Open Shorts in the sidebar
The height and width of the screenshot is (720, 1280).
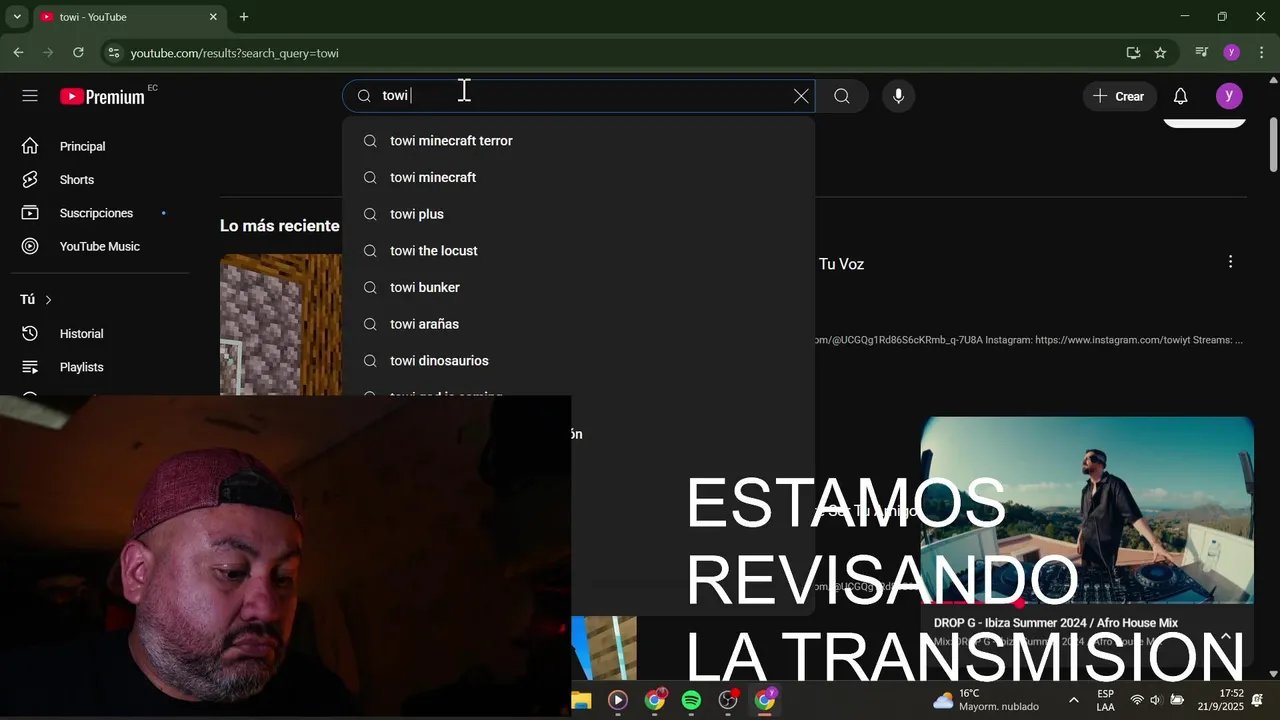click(100, 180)
